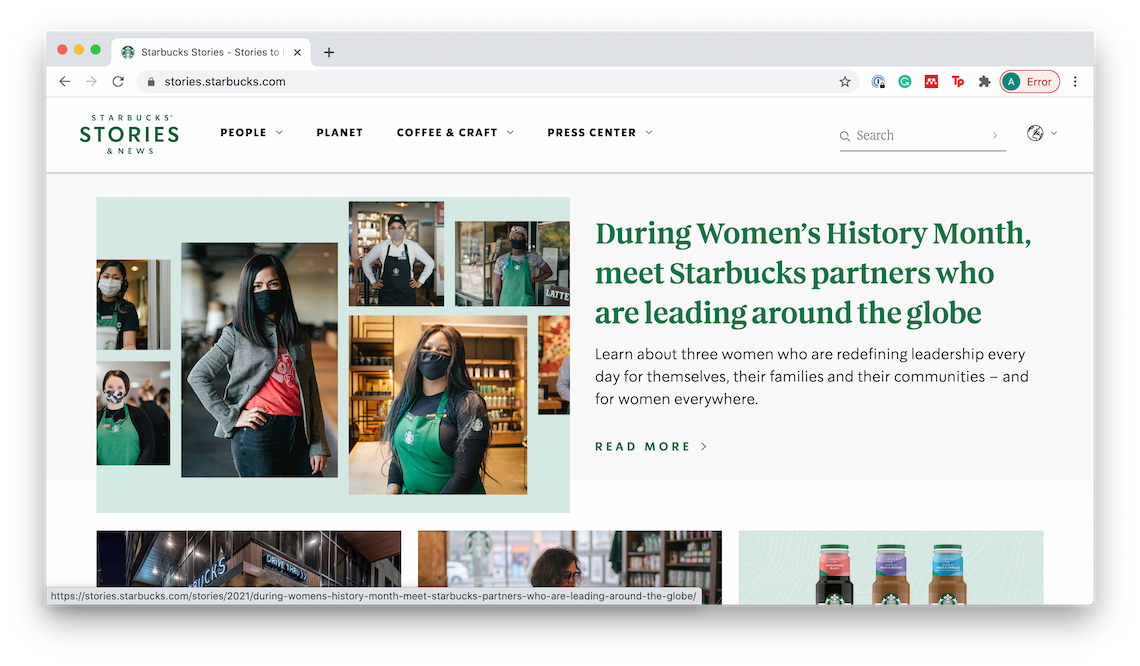Click the Tp extension icon
Viewport: 1140px width, 666px height.
pyautogui.click(x=958, y=81)
